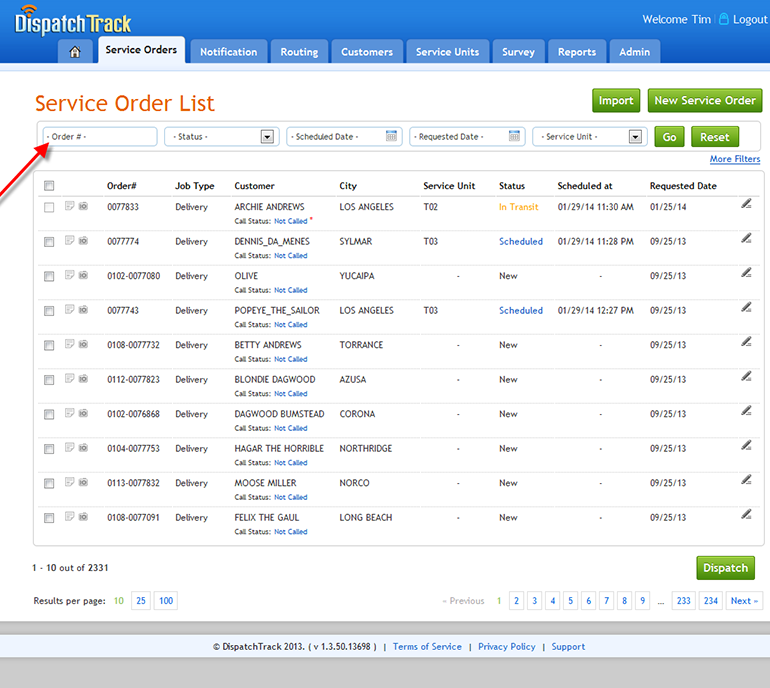Open notes icon for ARCHIE ANDREWS order
Screen dimensions: 770x688
69,207
